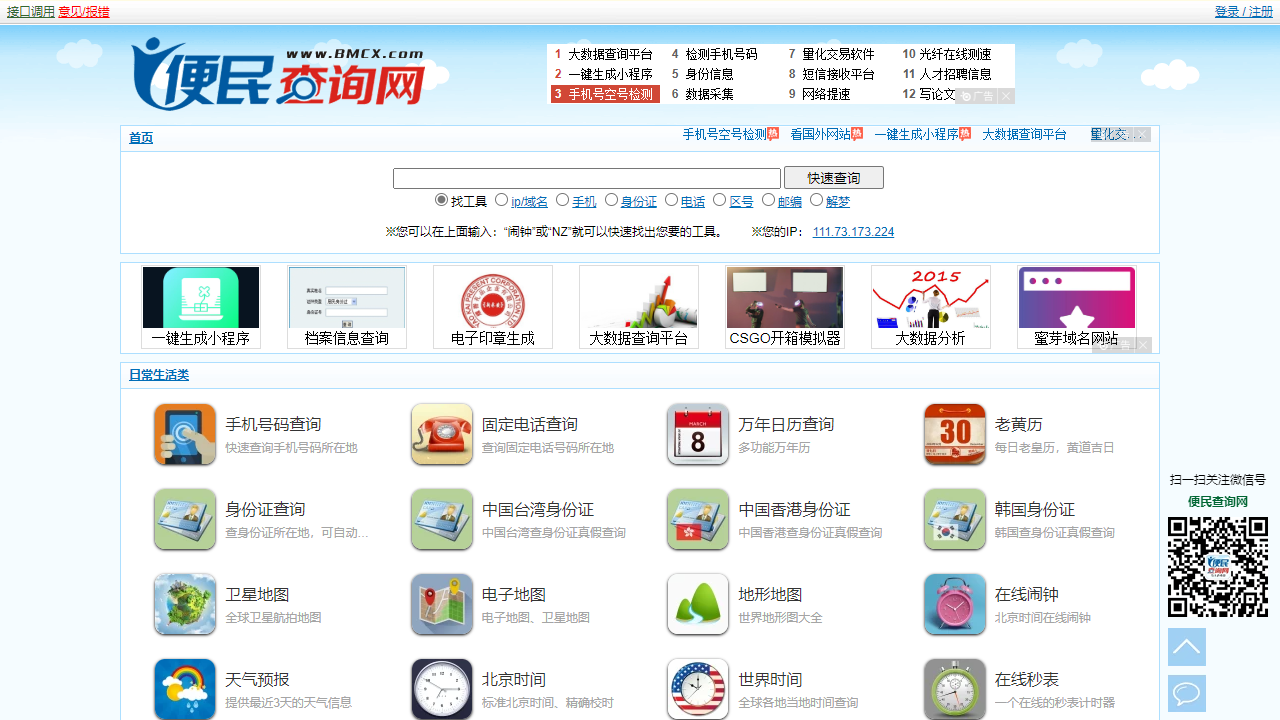
Task: Open the 手机号码查询 phone icon
Action: point(185,434)
